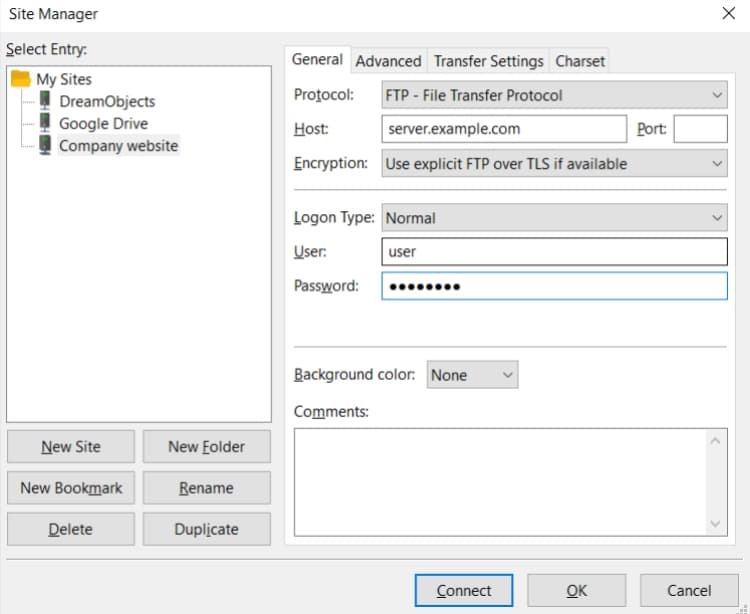
Task: Click the New Site button
Action: tap(71, 447)
